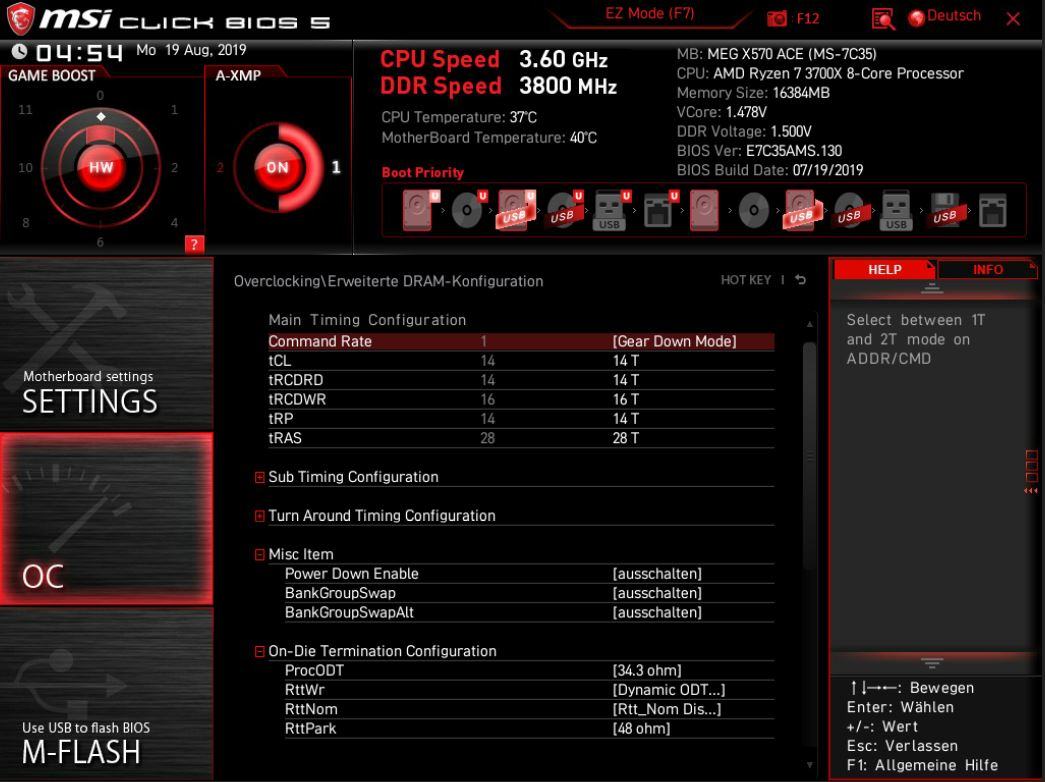Select the UEFI network boot device
This screenshot has width=1045, height=782.
coord(660,210)
